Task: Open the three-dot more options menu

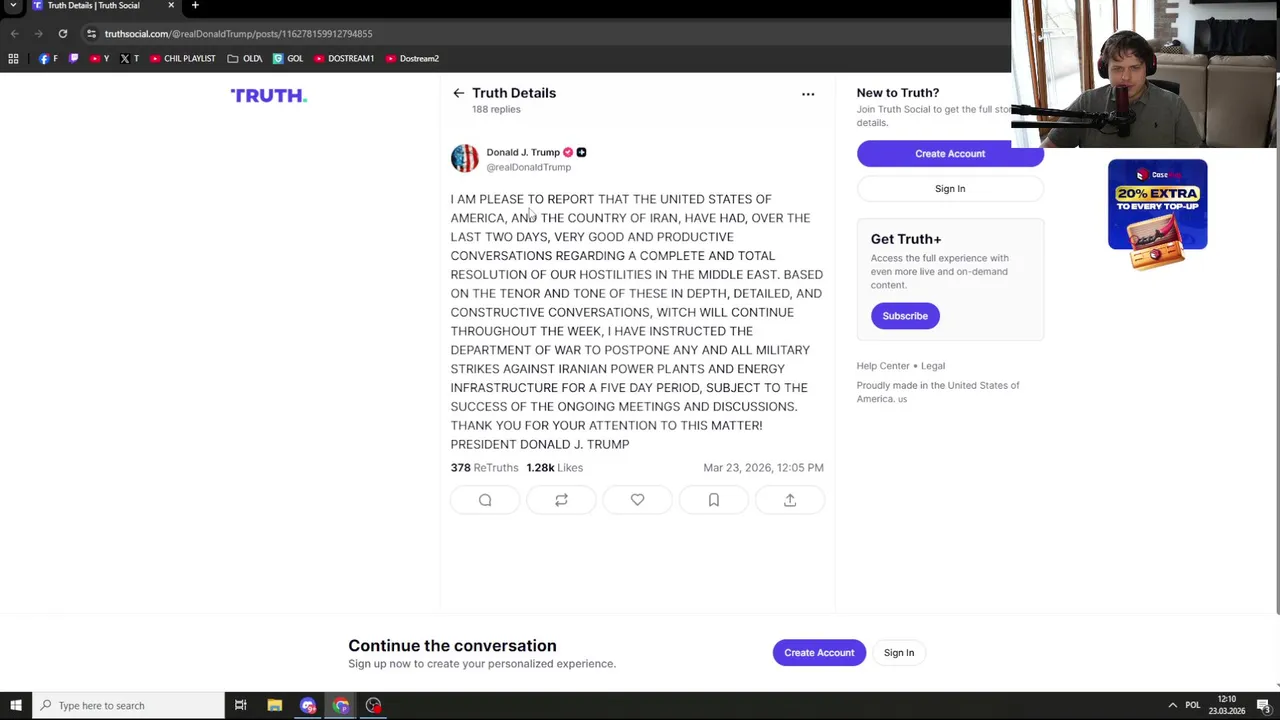Action: (x=808, y=94)
